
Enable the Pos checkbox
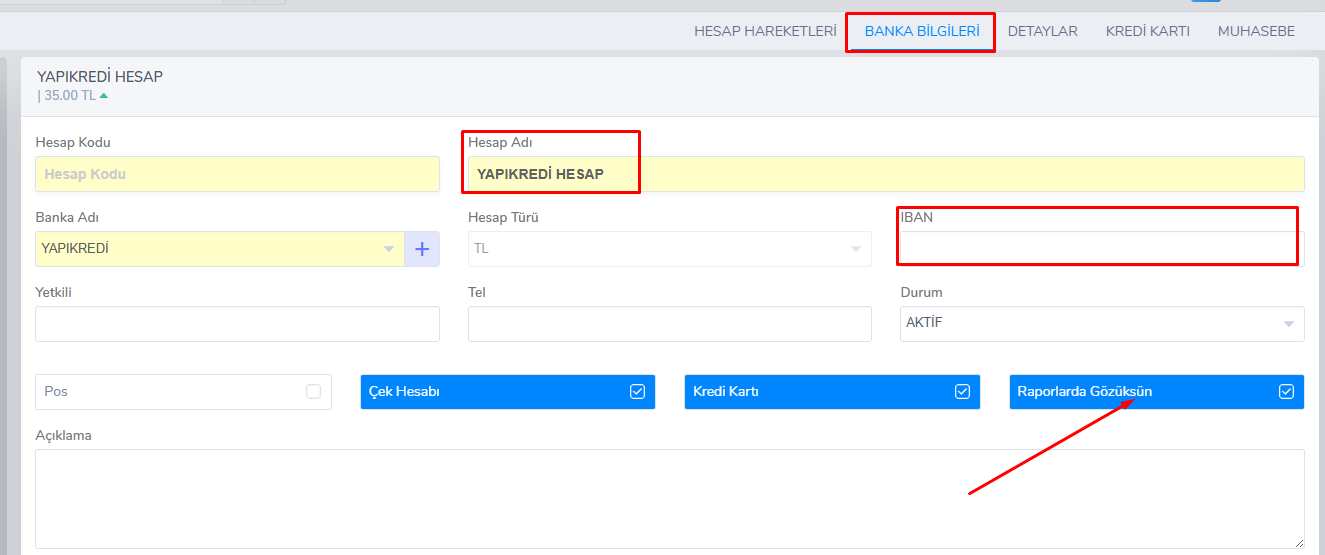coord(314,391)
